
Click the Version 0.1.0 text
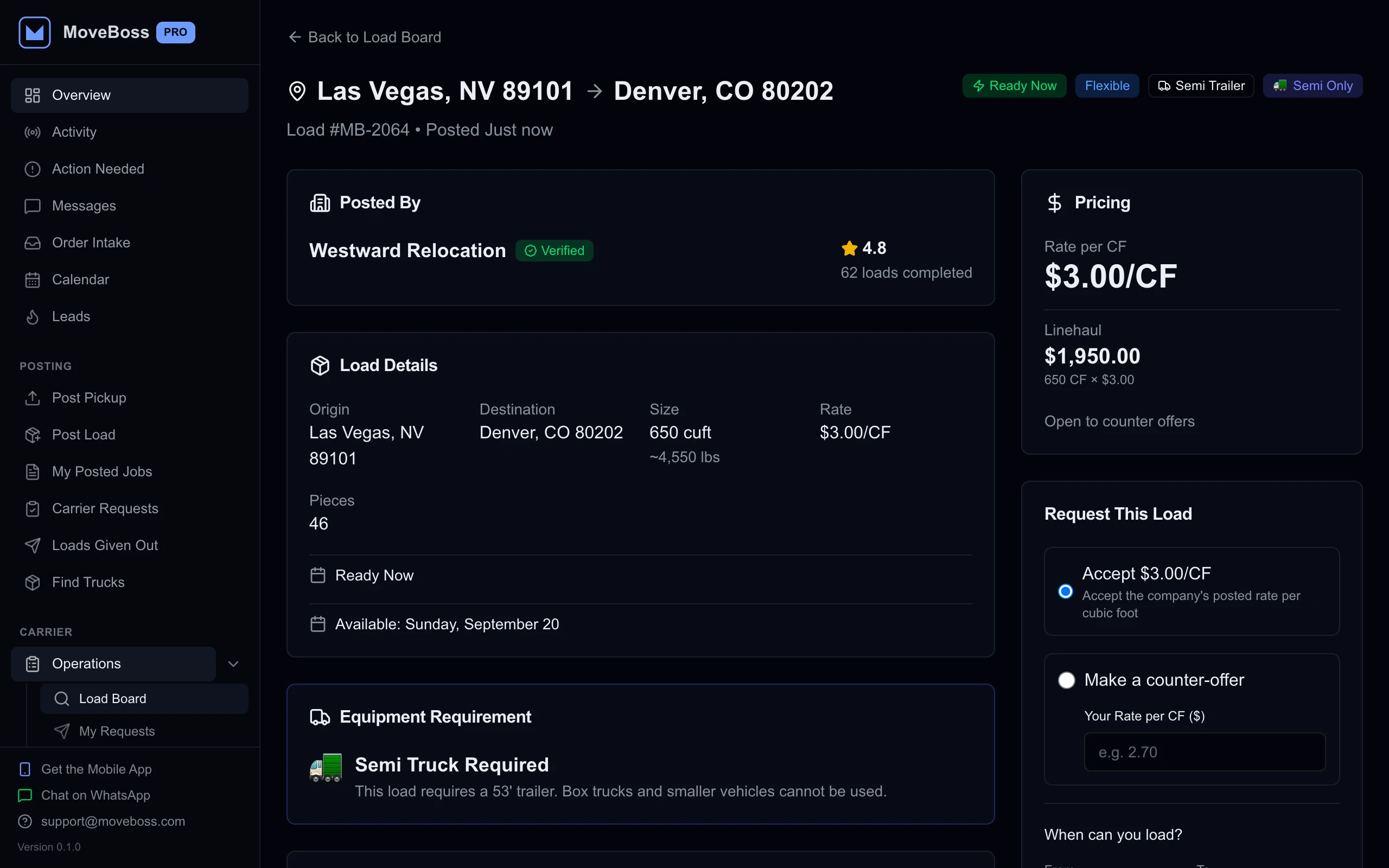[x=49, y=847]
